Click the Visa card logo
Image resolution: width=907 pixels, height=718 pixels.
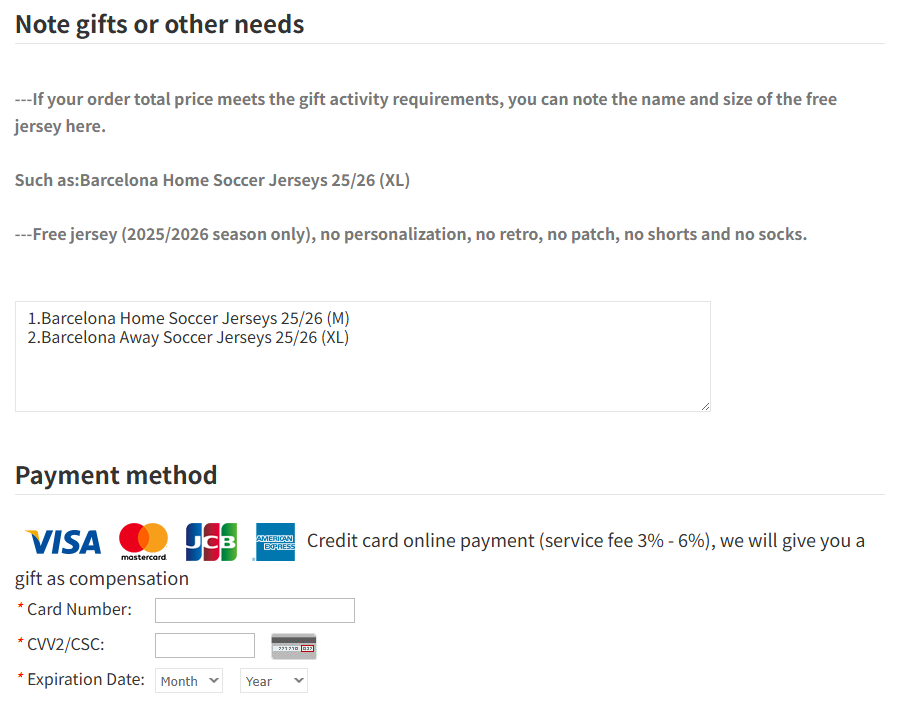63,542
